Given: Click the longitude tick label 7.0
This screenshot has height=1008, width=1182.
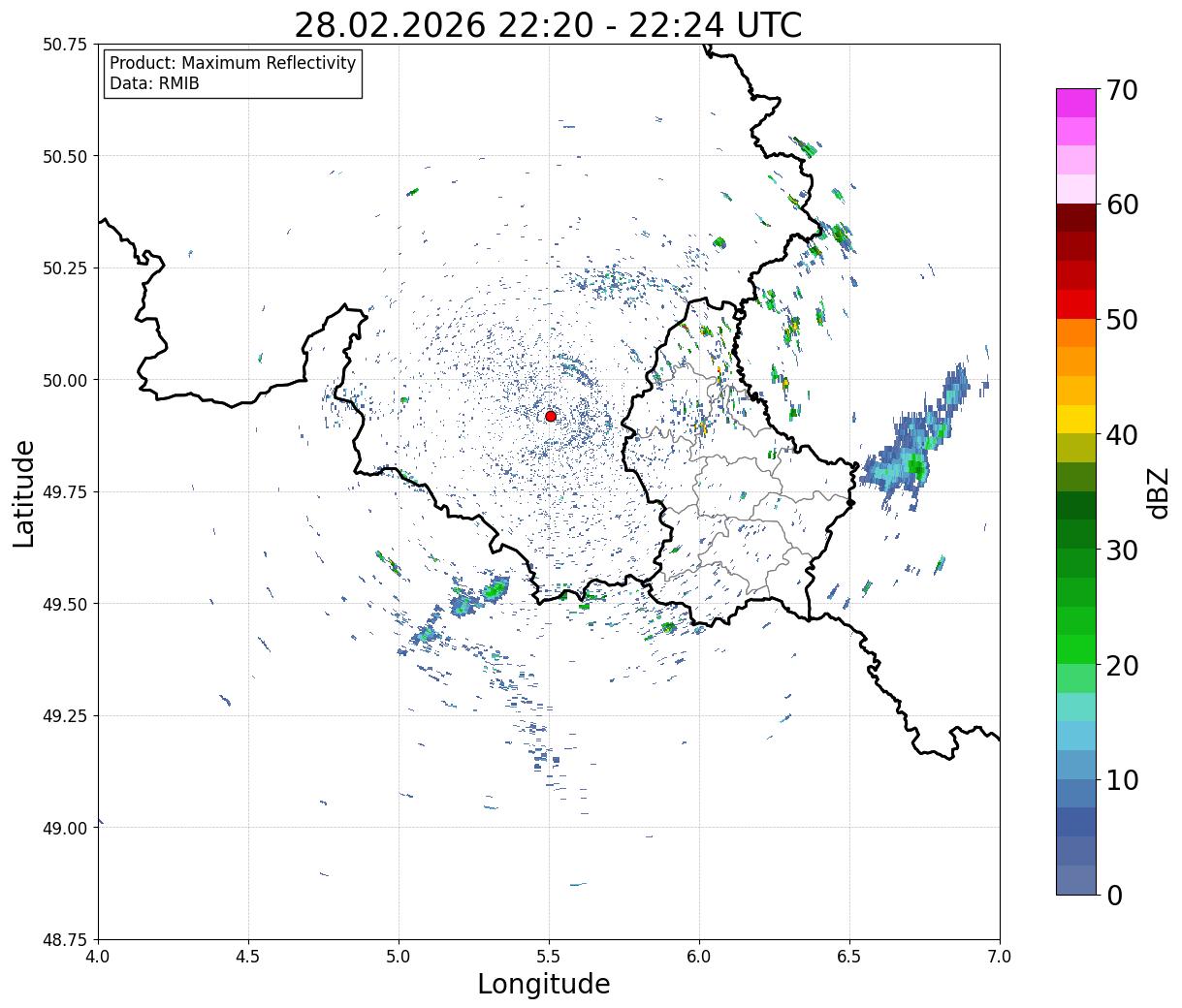Looking at the screenshot, I should click(1000, 956).
